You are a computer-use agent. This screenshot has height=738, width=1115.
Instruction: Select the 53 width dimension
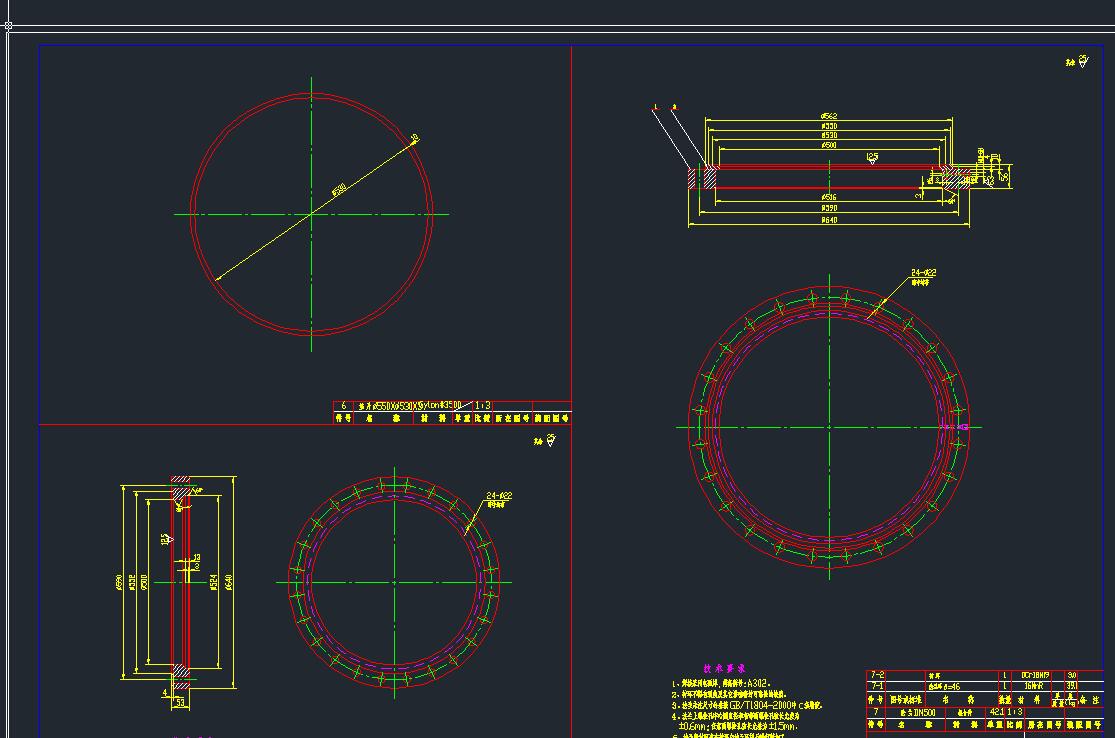tap(180, 702)
